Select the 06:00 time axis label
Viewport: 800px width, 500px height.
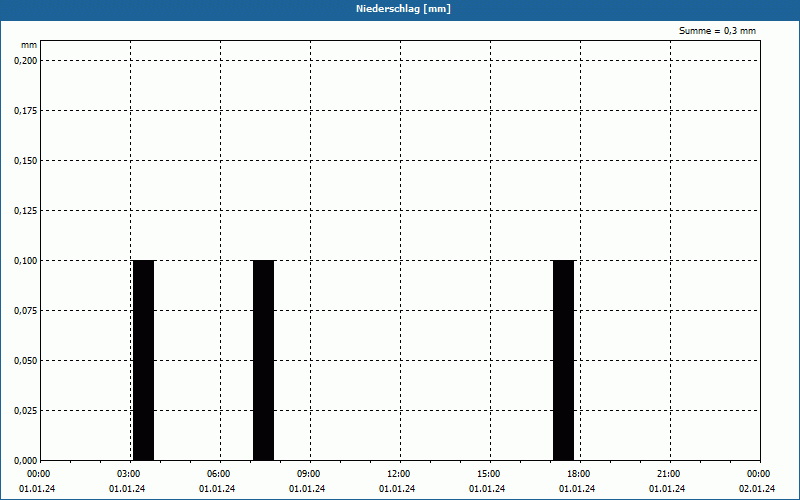click(x=218, y=474)
